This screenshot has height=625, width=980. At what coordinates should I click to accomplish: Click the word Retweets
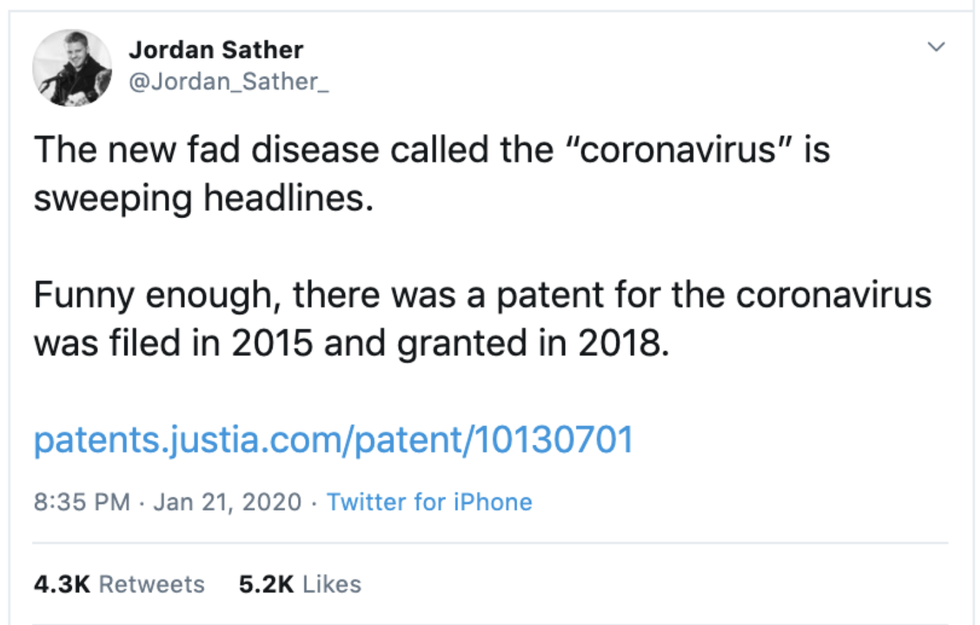(x=152, y=584)
